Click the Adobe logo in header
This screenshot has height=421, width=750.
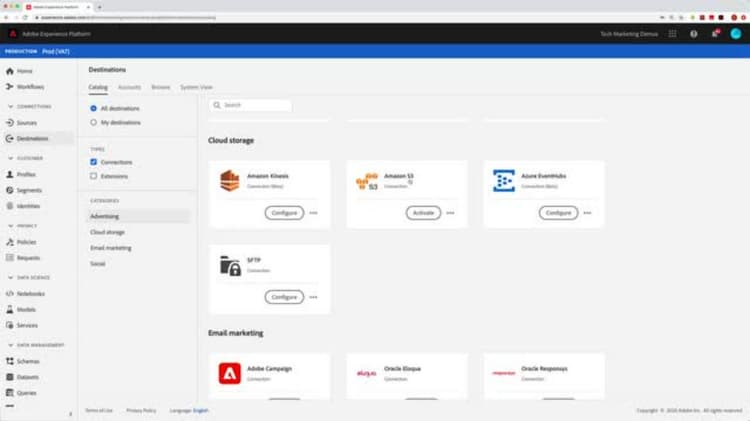point(13,34)
